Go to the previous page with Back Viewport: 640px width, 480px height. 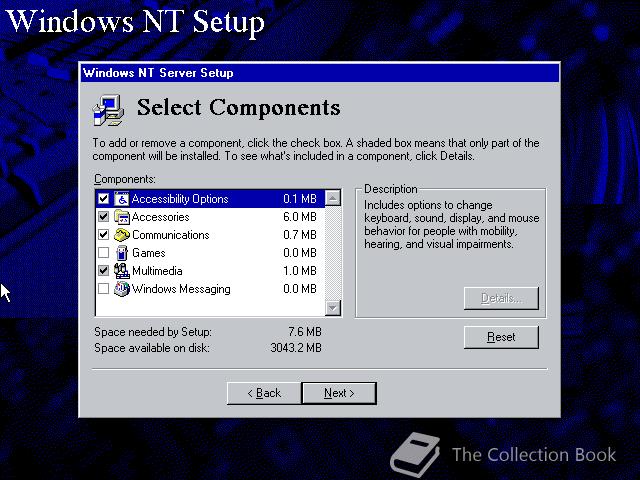[x=264, y=393]
